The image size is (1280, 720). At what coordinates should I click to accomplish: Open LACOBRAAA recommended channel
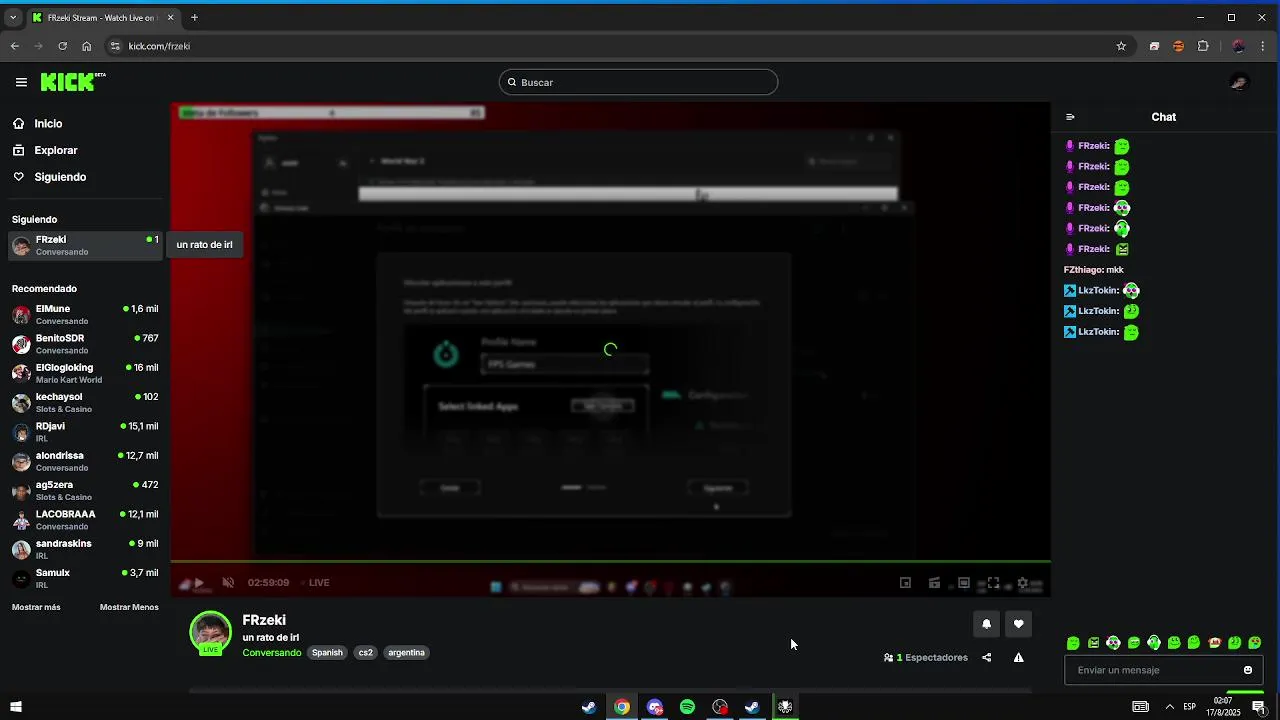[x=85, y=519]
